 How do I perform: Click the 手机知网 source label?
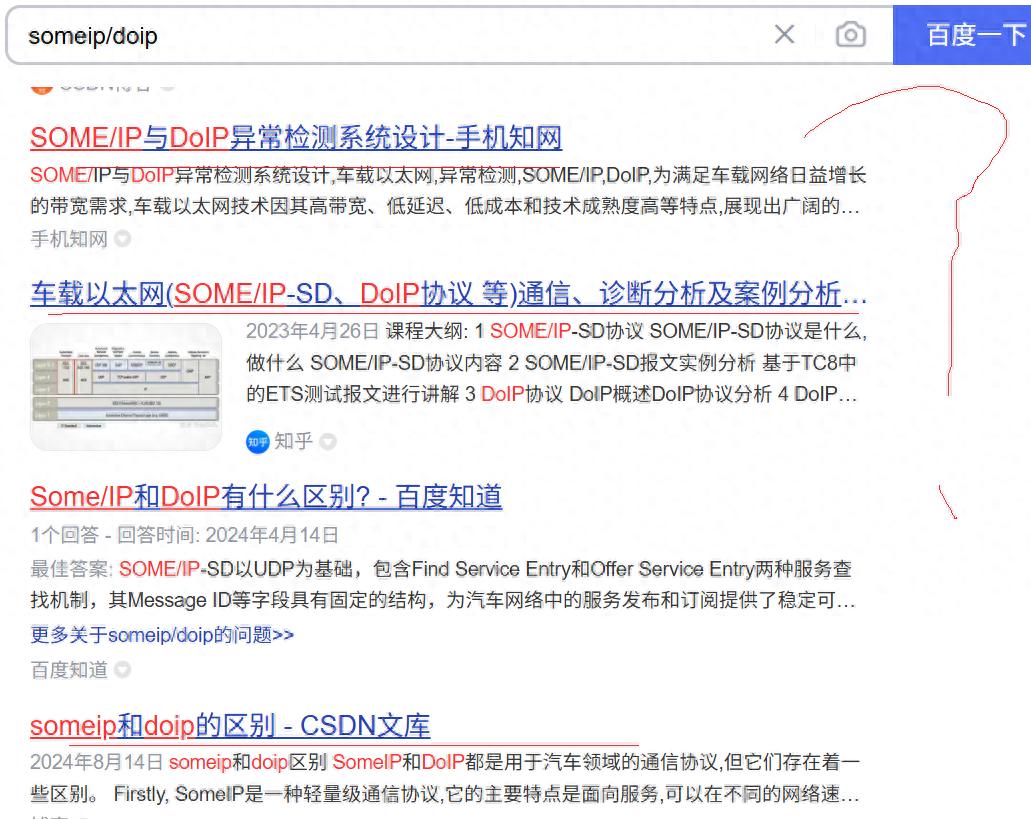(69, 239)
